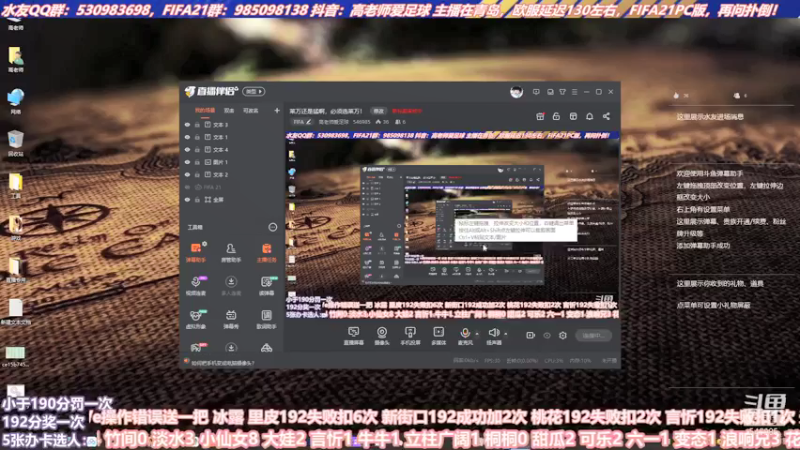
Task: Open speaker dropdown arrow
Action: pyautogui.click(x=506, y=334)
